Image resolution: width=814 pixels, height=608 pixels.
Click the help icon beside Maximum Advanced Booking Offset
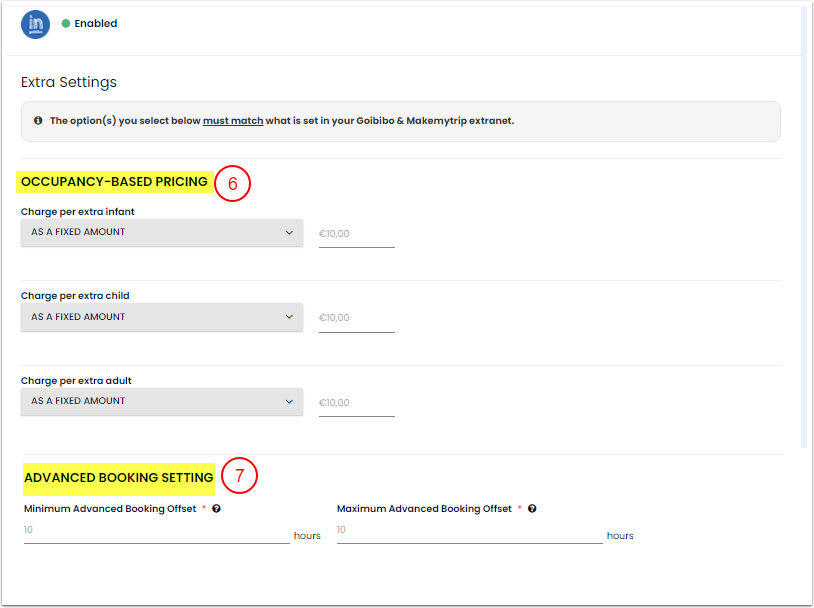[532, 509]
